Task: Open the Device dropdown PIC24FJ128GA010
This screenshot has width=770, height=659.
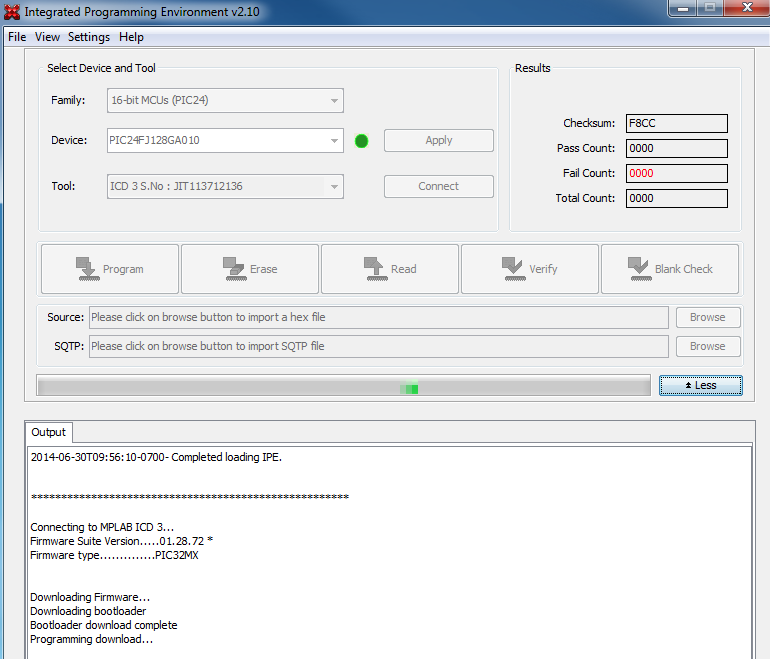Action: [x=334, y=141]
